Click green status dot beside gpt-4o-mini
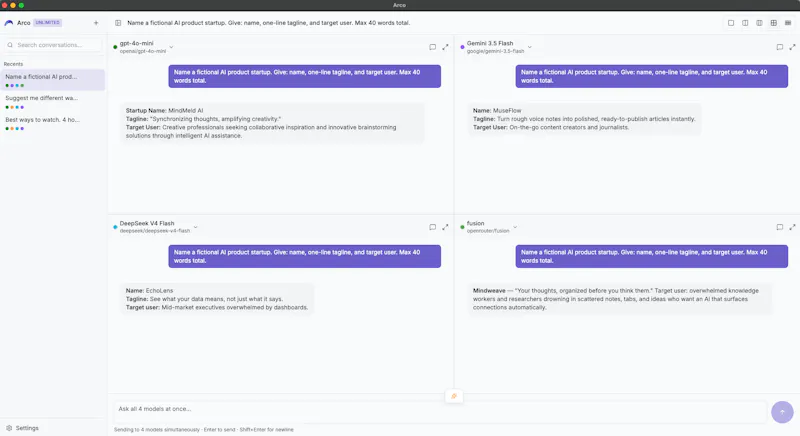 115,47
